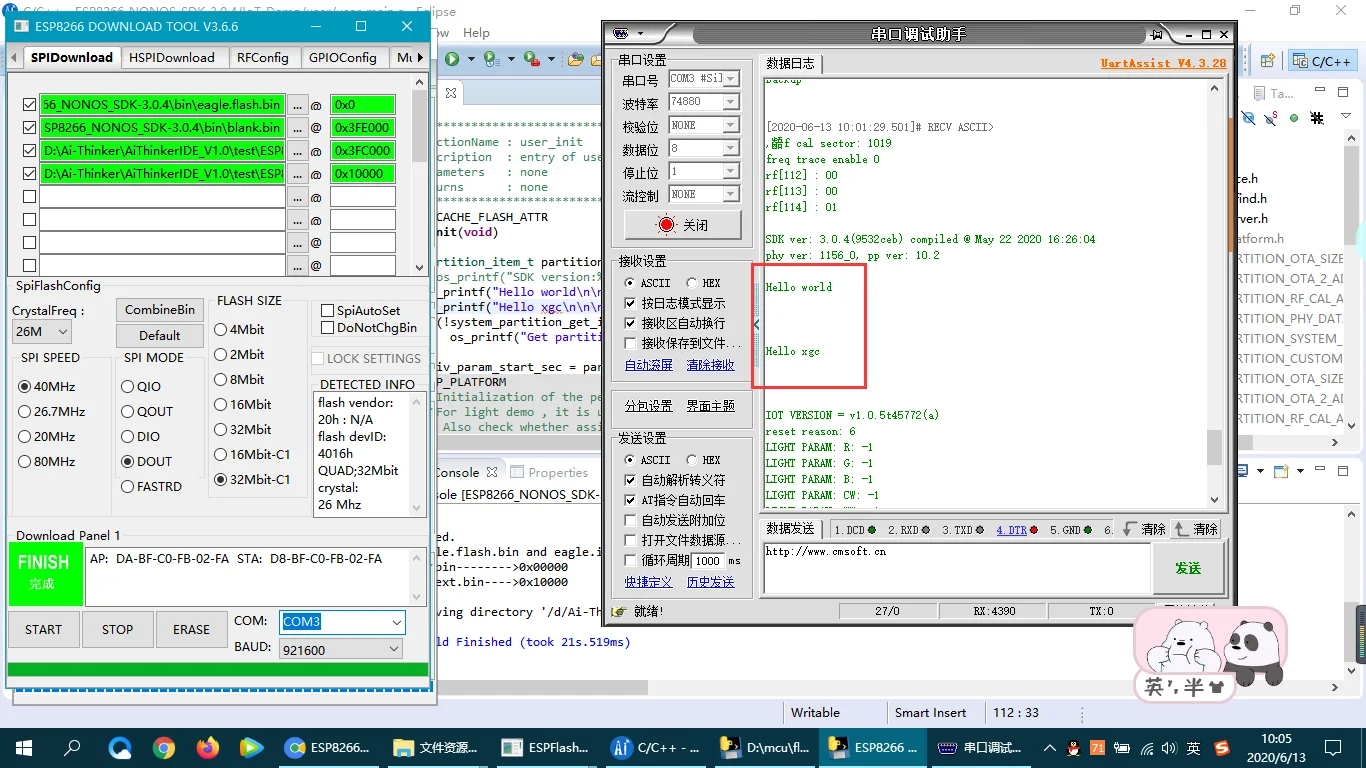Open the COM3 port dropdown in download tool
Image resolution: width=1366 pixels, height=768 pixels.
396,622
